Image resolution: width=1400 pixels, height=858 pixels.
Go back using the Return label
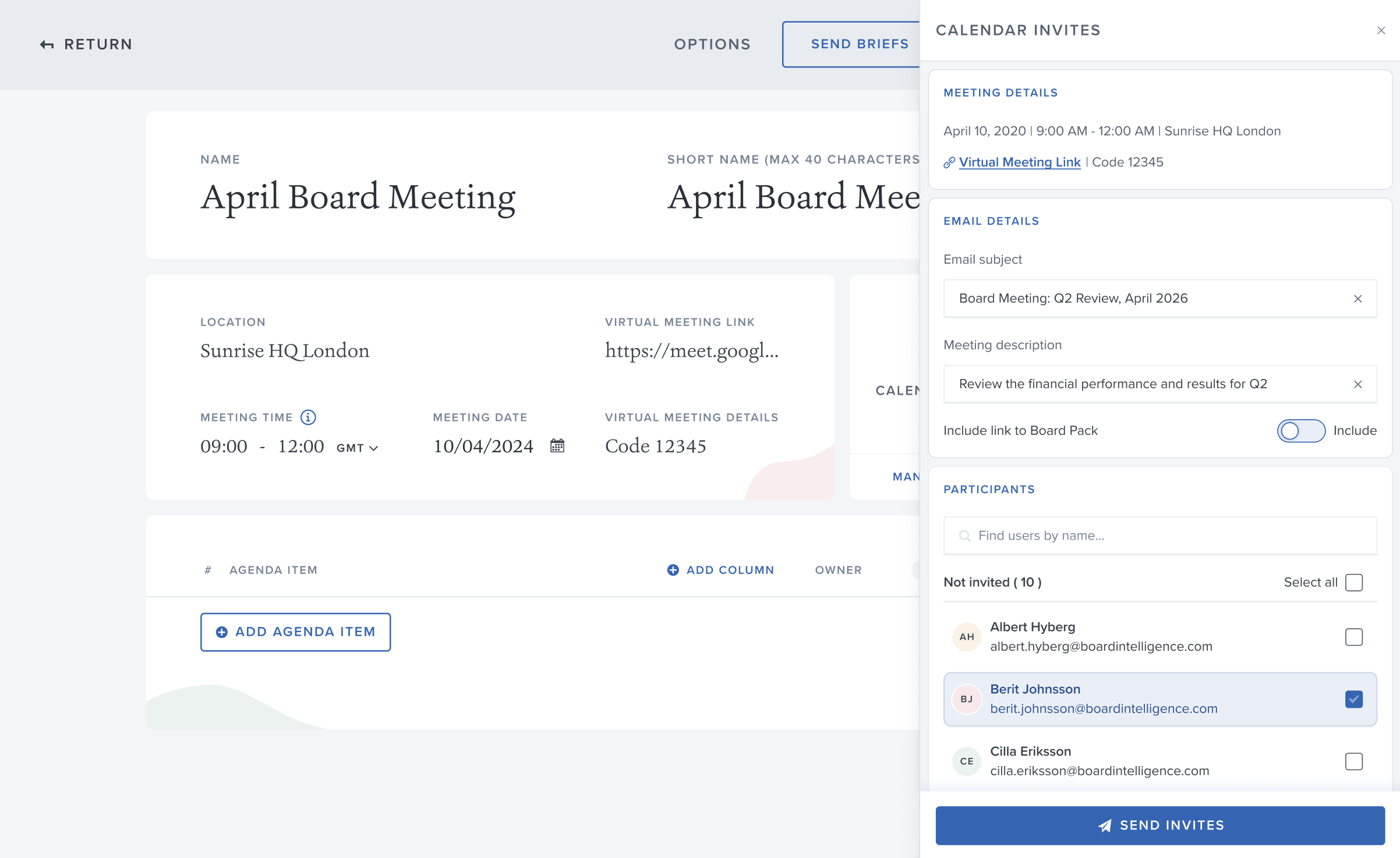[x=98, y=44]
